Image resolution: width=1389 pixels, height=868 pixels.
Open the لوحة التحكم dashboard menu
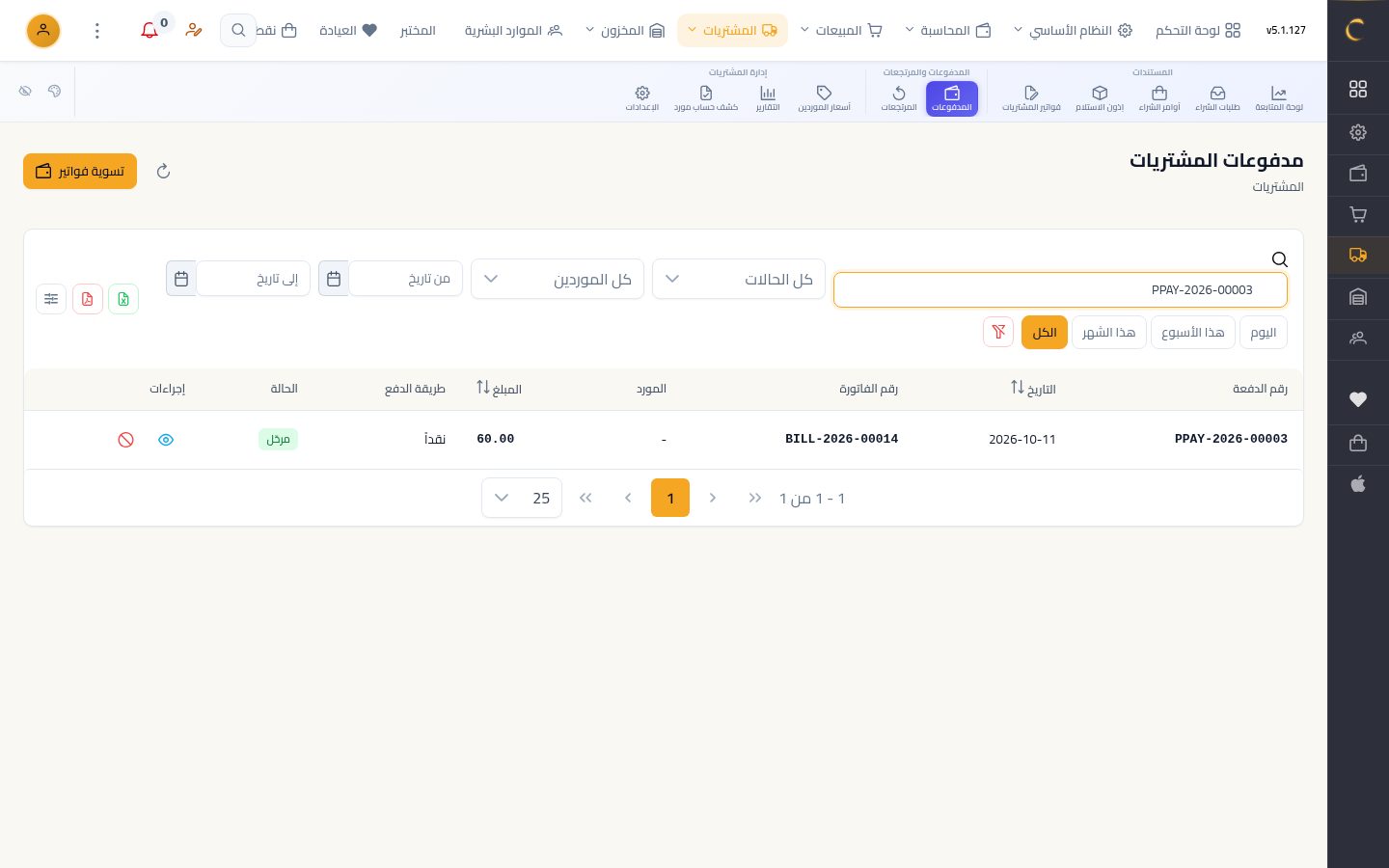coord(1197,31)
